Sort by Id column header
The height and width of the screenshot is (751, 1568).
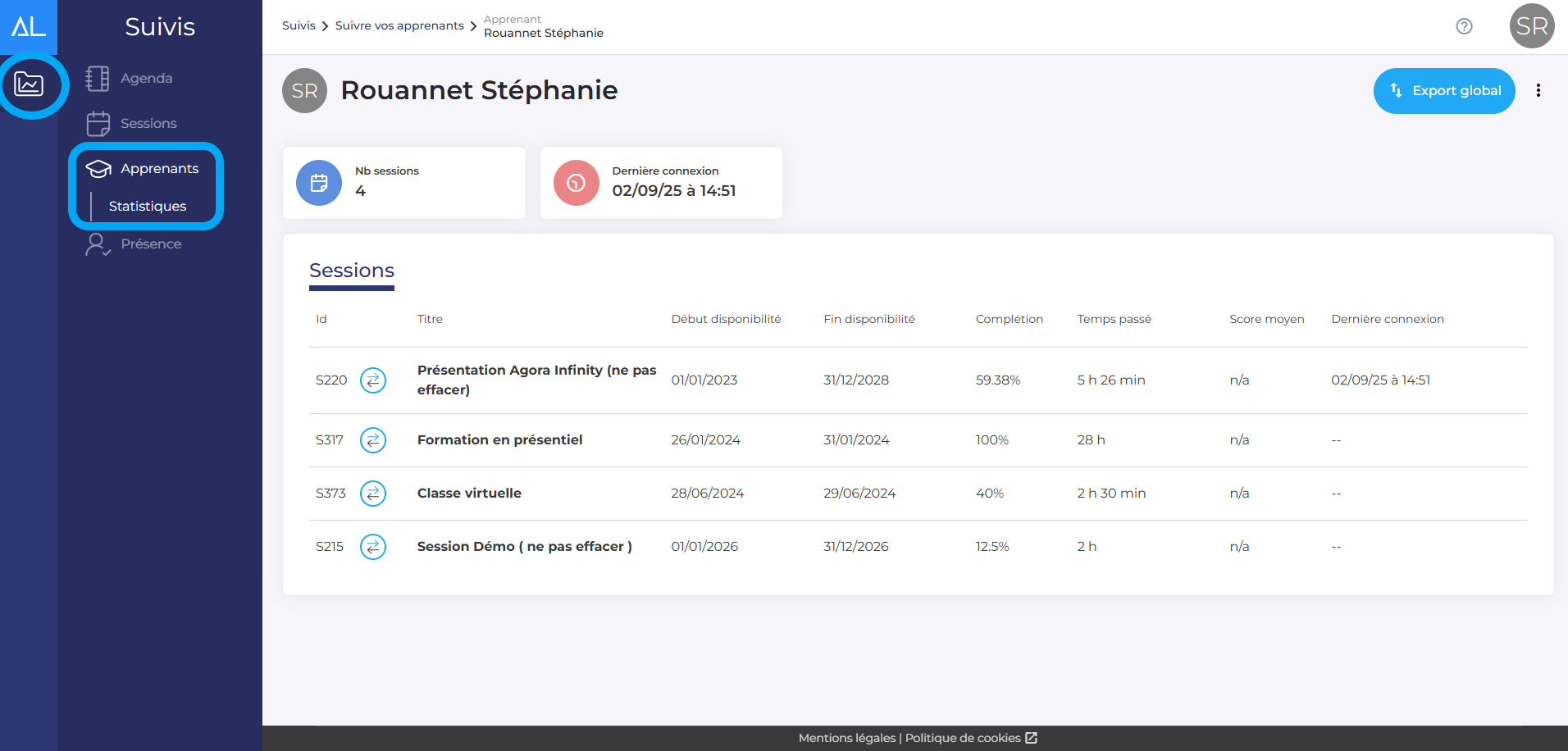(321, 319)
